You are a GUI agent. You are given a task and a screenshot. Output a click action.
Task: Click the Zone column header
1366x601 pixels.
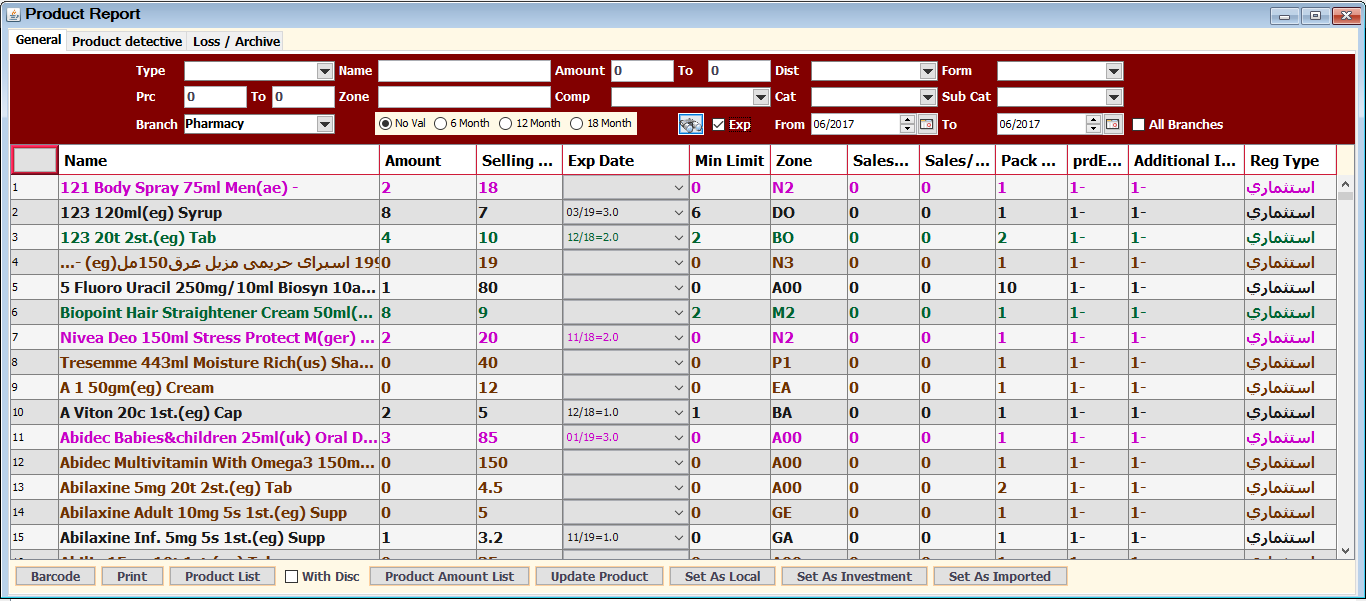[808, 160]
